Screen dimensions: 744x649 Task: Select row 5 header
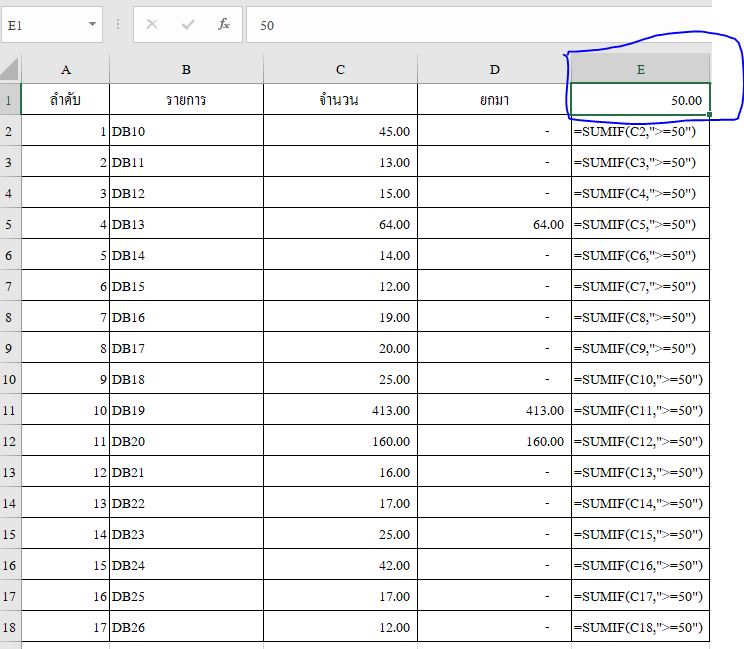[10, 224]
